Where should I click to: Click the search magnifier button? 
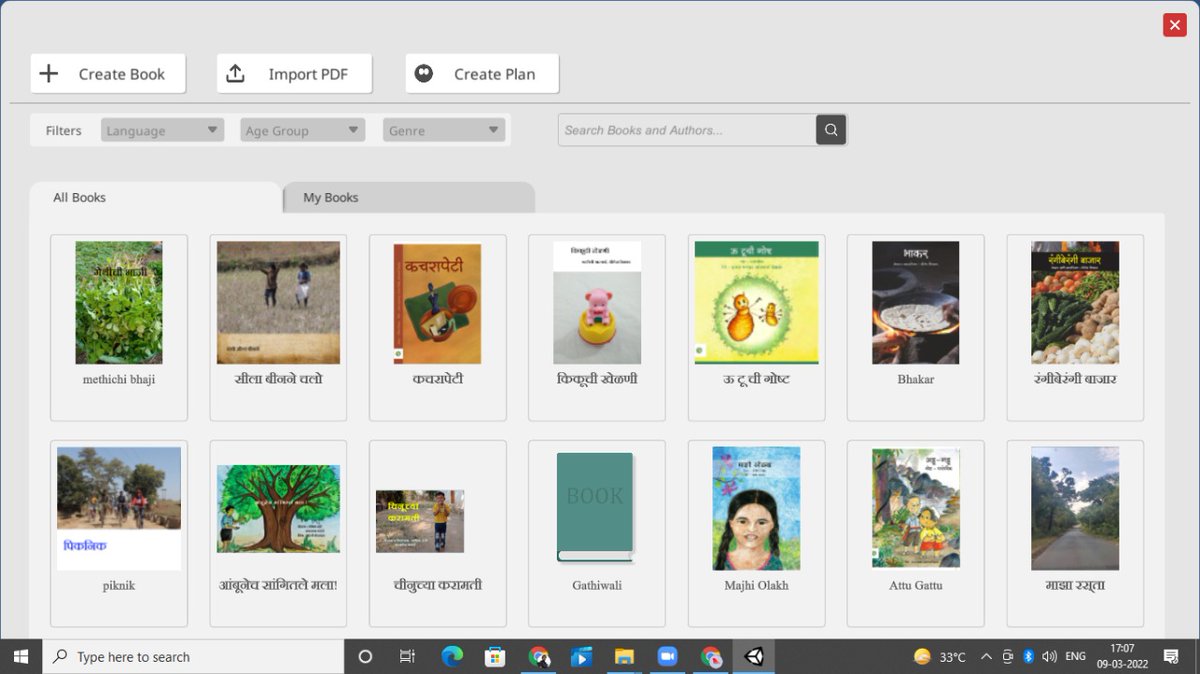[831, 130]
